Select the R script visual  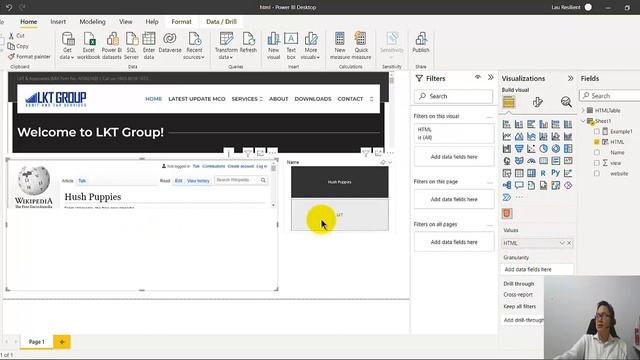tap(543, 173)
